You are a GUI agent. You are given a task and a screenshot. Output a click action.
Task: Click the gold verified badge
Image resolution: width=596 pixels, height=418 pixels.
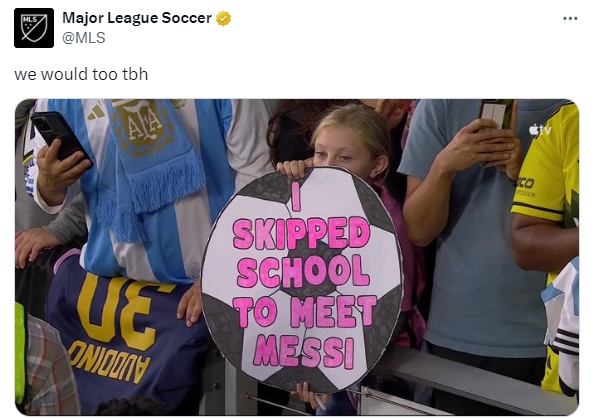tap(224, 18)
